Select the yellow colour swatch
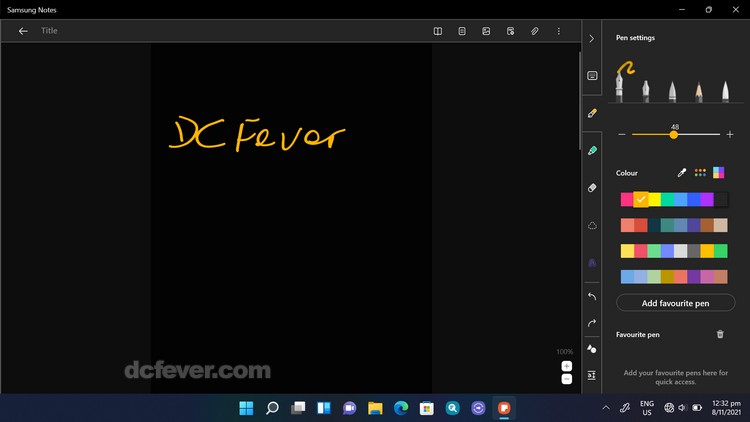750x422 pixels. 655,200
